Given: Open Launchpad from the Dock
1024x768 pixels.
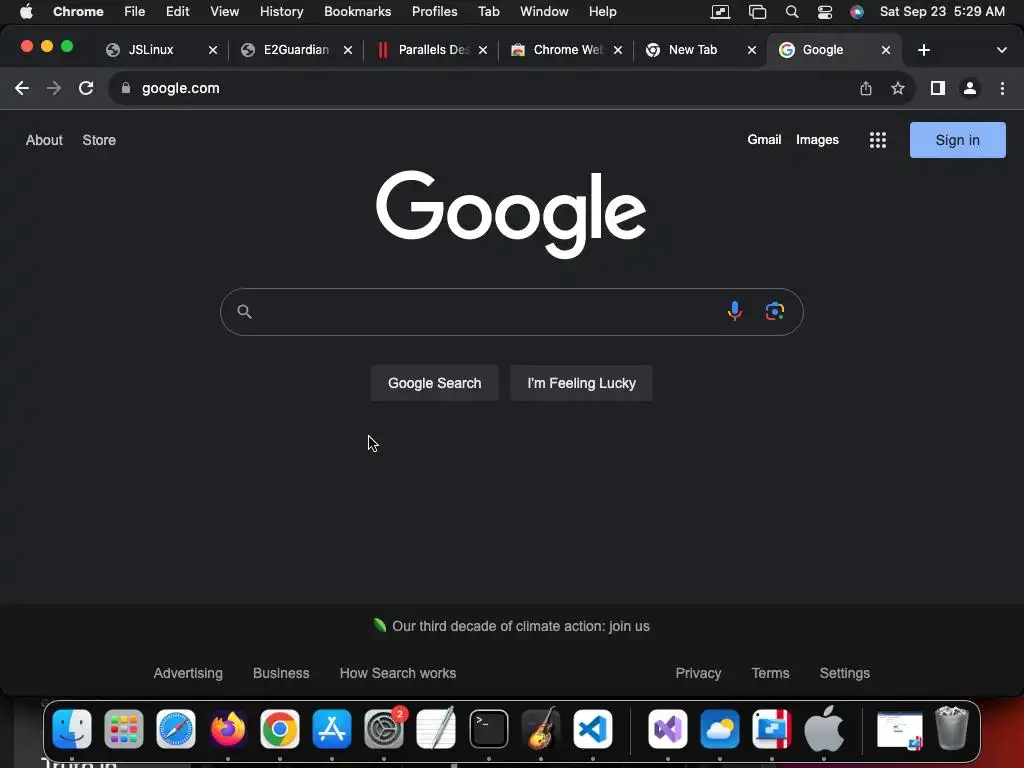Looking at the screenshot, I should (123, 729).
